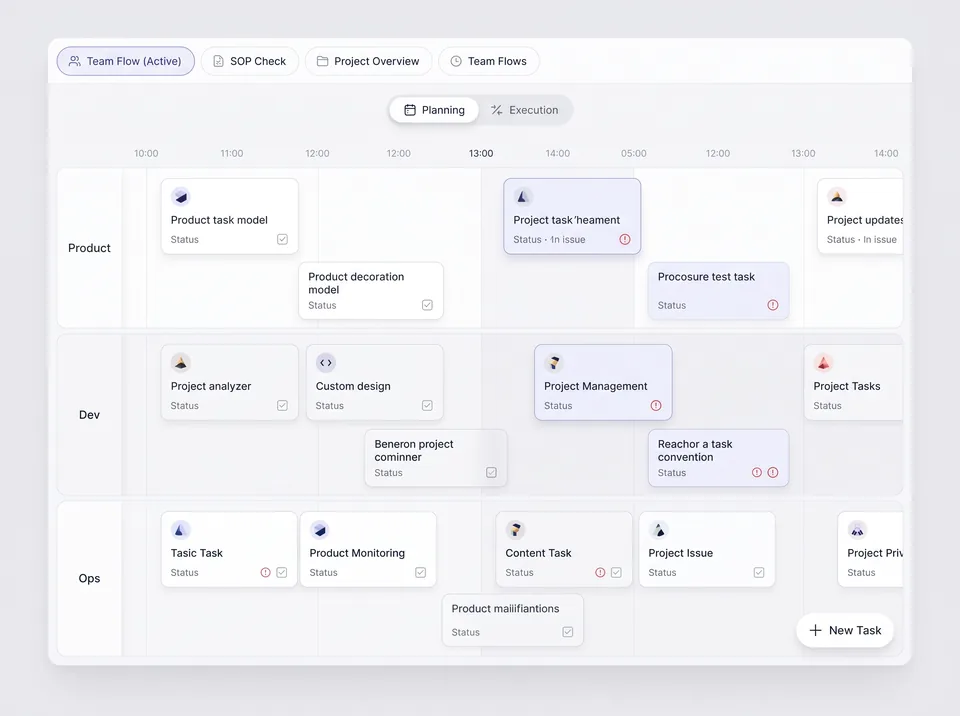Image resolution: width=960 pixels, height=716 pixels.
Task: Select the Product row label
Action: point(89,248)
